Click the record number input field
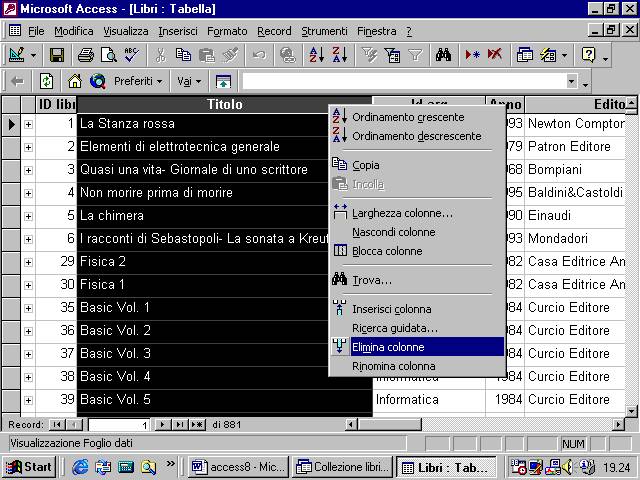This screenshot has width=640, height=480. (x=119, y=425)
